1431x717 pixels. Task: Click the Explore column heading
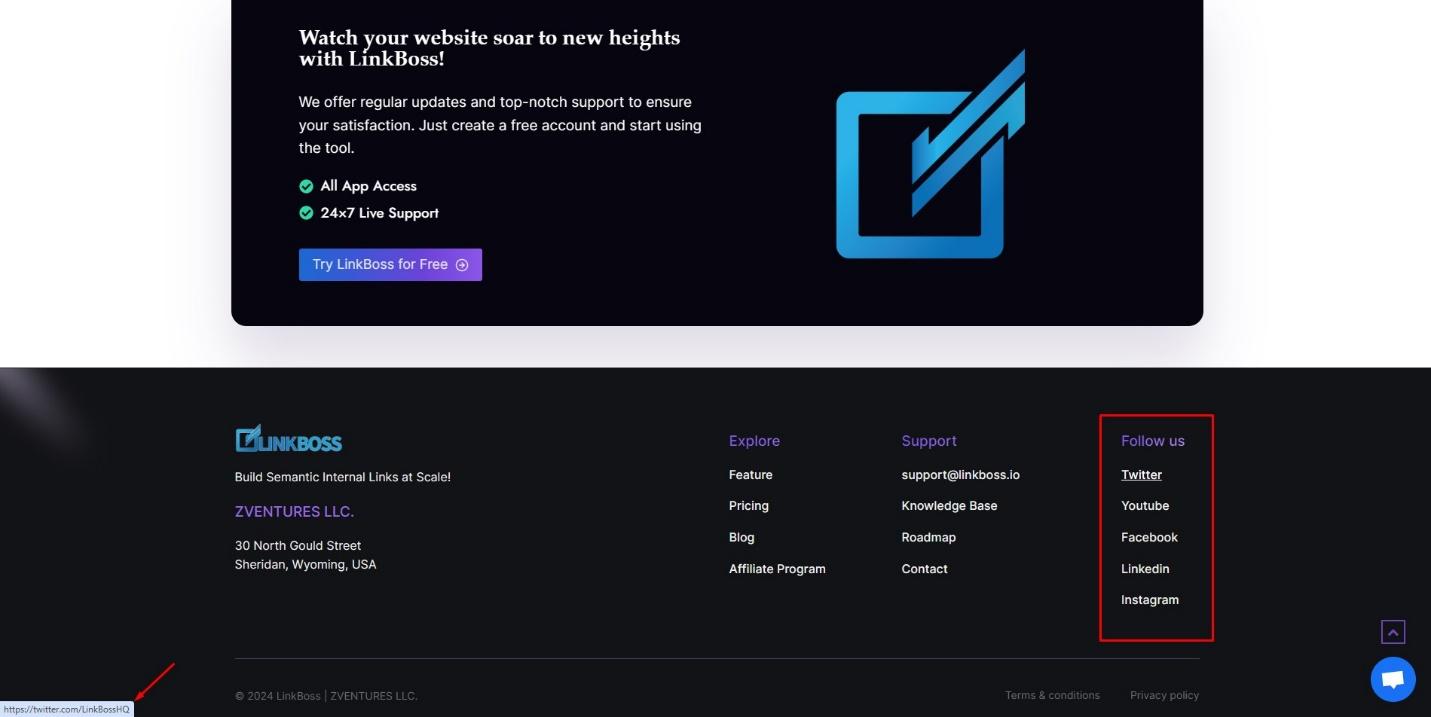tap(754, 441)
